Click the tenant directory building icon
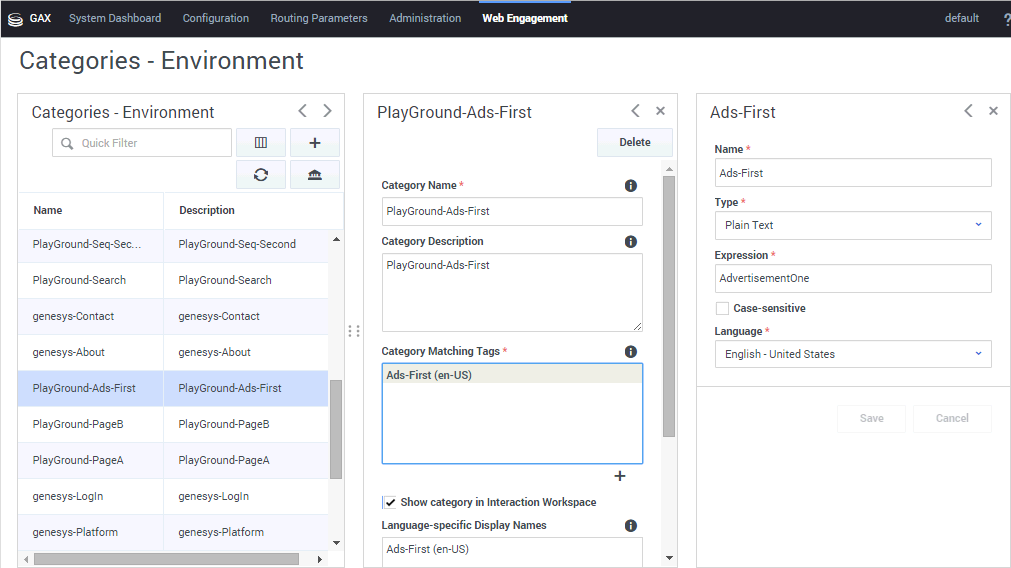This screenshot has height=568, width=1011. 315,175
